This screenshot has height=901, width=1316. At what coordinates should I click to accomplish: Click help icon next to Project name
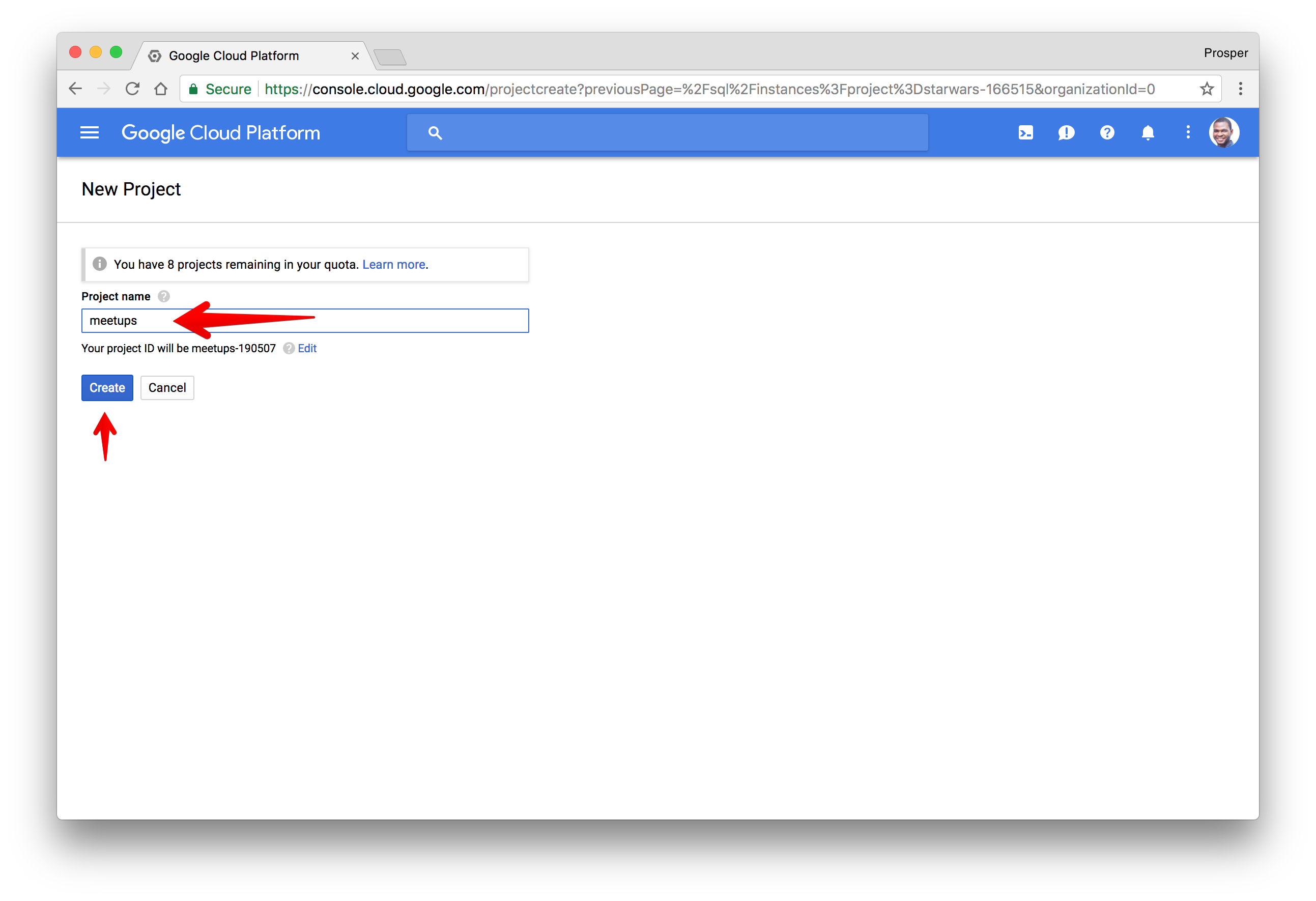(164, 296)
